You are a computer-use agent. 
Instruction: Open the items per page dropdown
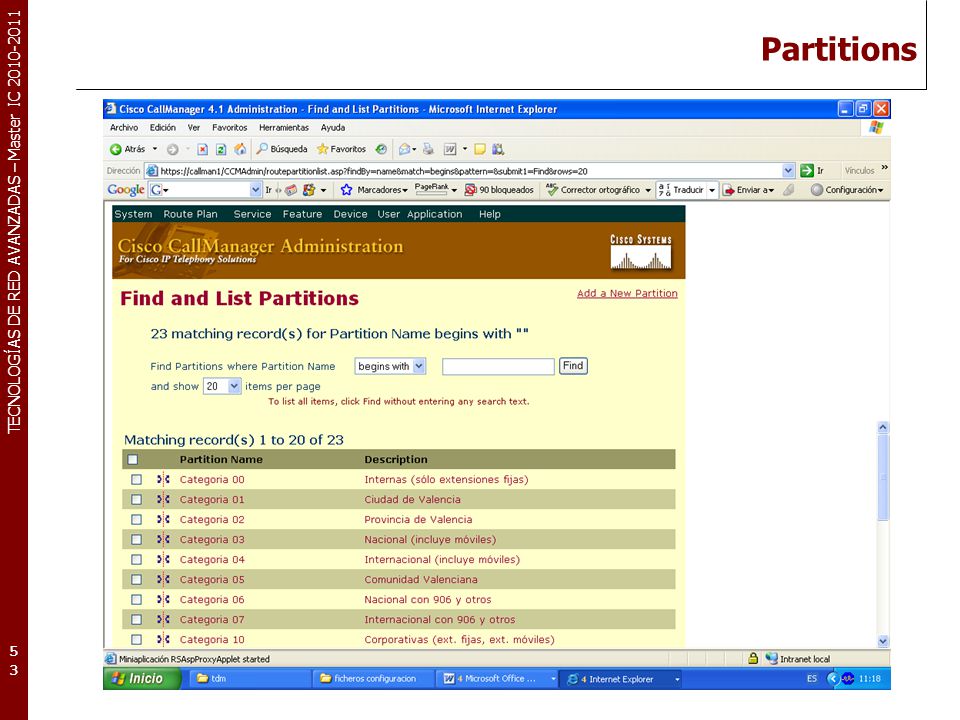[222, 386]
